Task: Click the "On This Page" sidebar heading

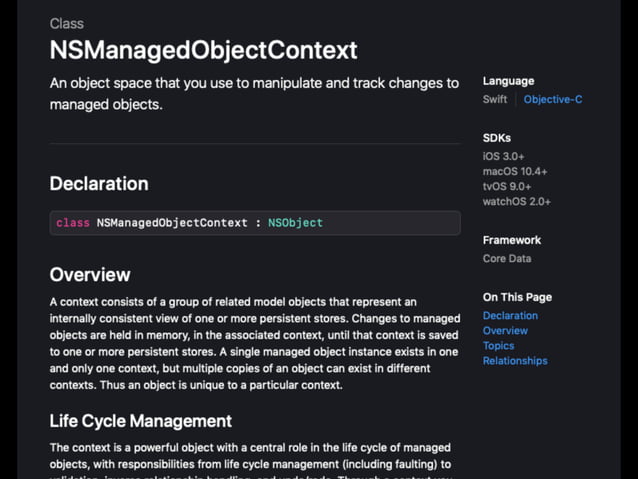Action: point(517,297)
